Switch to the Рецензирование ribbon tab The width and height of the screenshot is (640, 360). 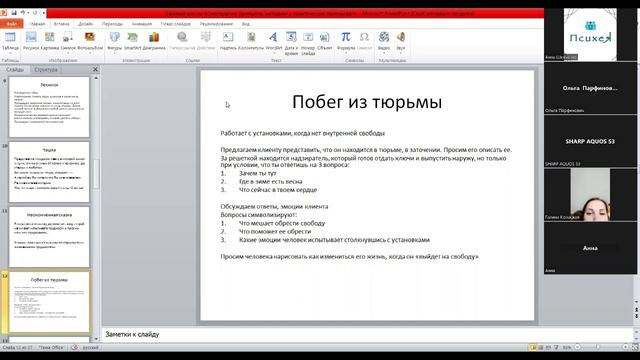click(x=216, y=24)
